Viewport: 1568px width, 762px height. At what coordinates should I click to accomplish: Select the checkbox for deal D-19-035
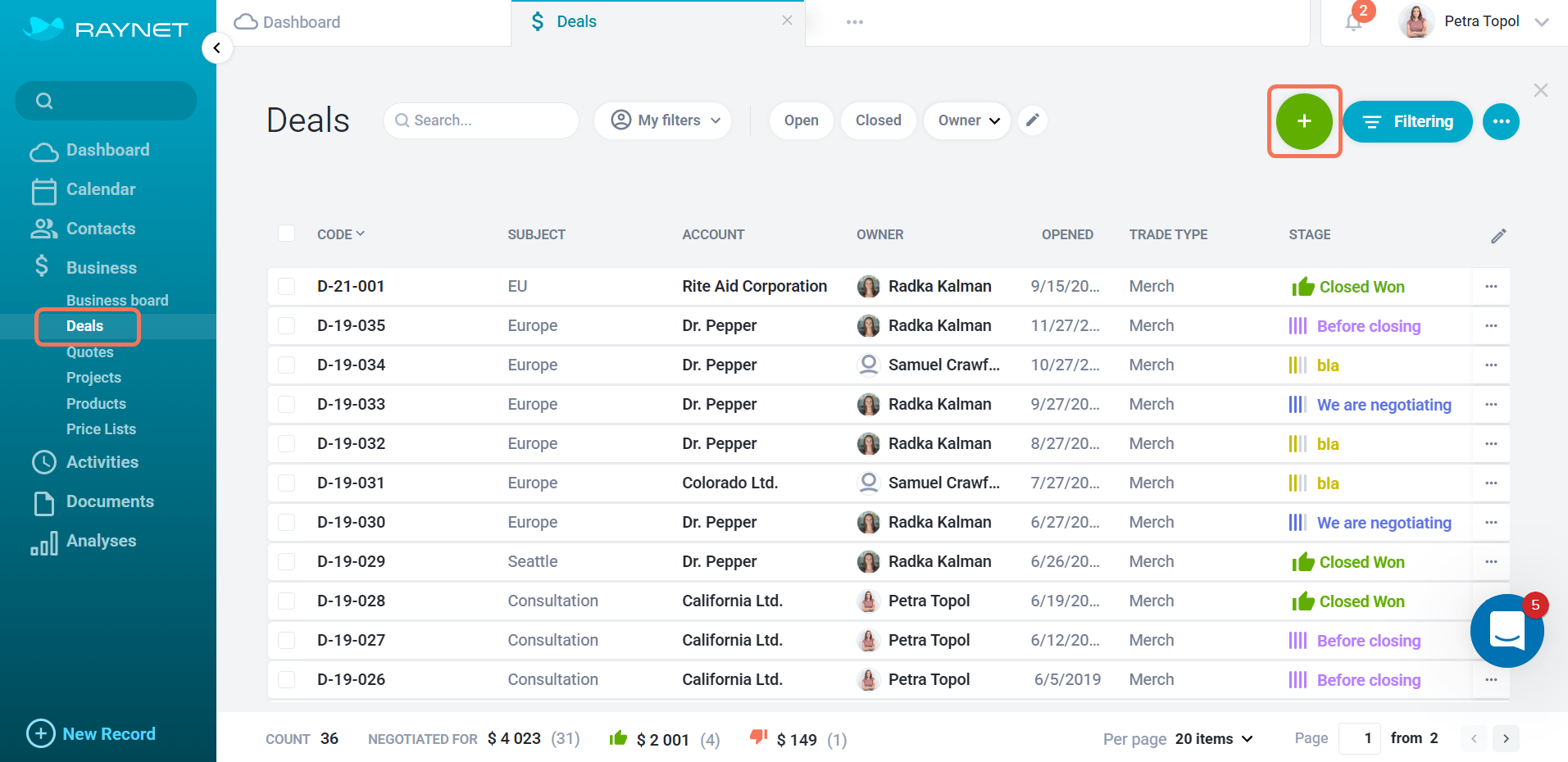click(286, 324)
